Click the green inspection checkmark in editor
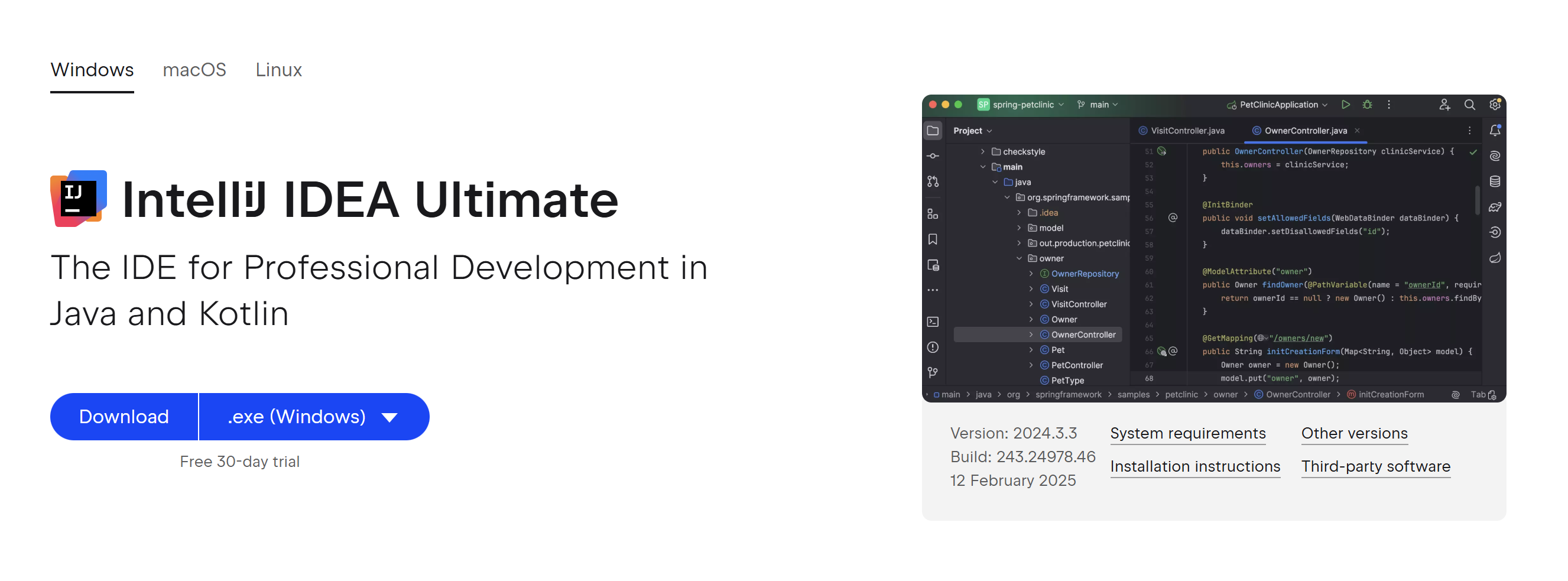 (1473, 152)
